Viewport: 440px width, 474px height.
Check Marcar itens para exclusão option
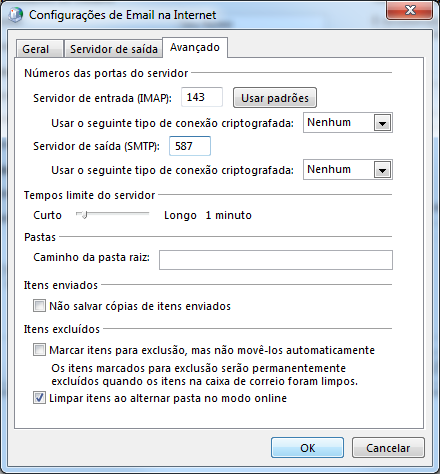click(39, 350)
